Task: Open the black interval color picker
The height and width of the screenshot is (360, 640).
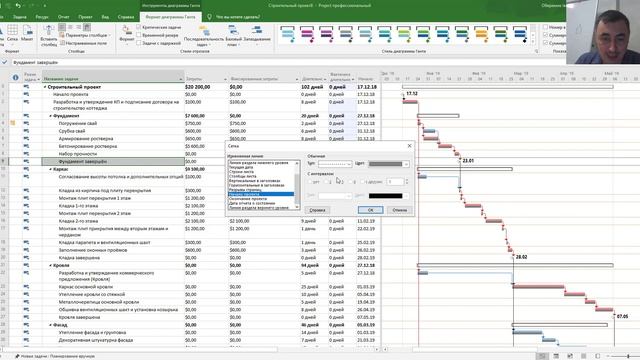Action: pyautogui.click(x=388, y=196)
